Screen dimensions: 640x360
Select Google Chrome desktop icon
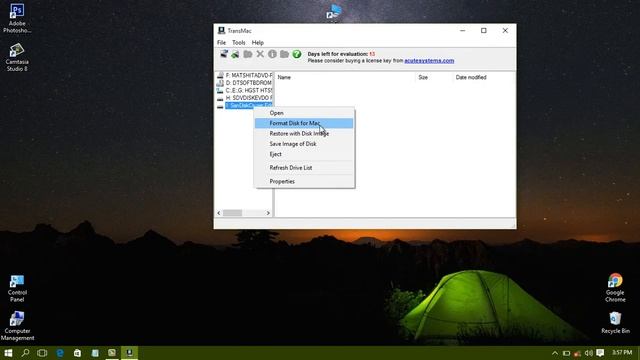[615, 288]
